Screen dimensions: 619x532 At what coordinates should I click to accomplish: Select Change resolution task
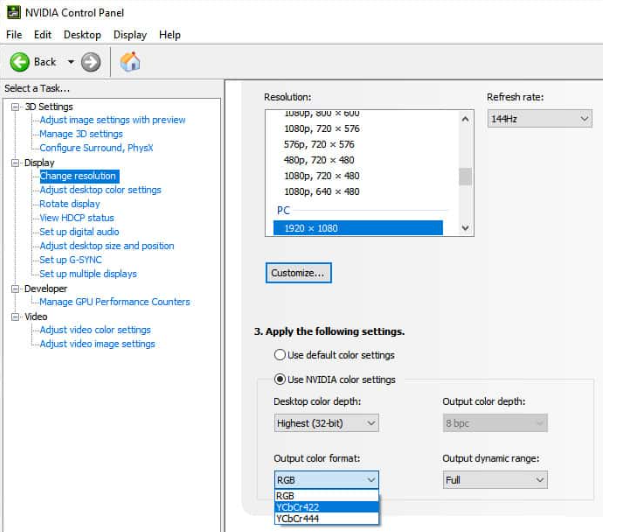point(78,176)
